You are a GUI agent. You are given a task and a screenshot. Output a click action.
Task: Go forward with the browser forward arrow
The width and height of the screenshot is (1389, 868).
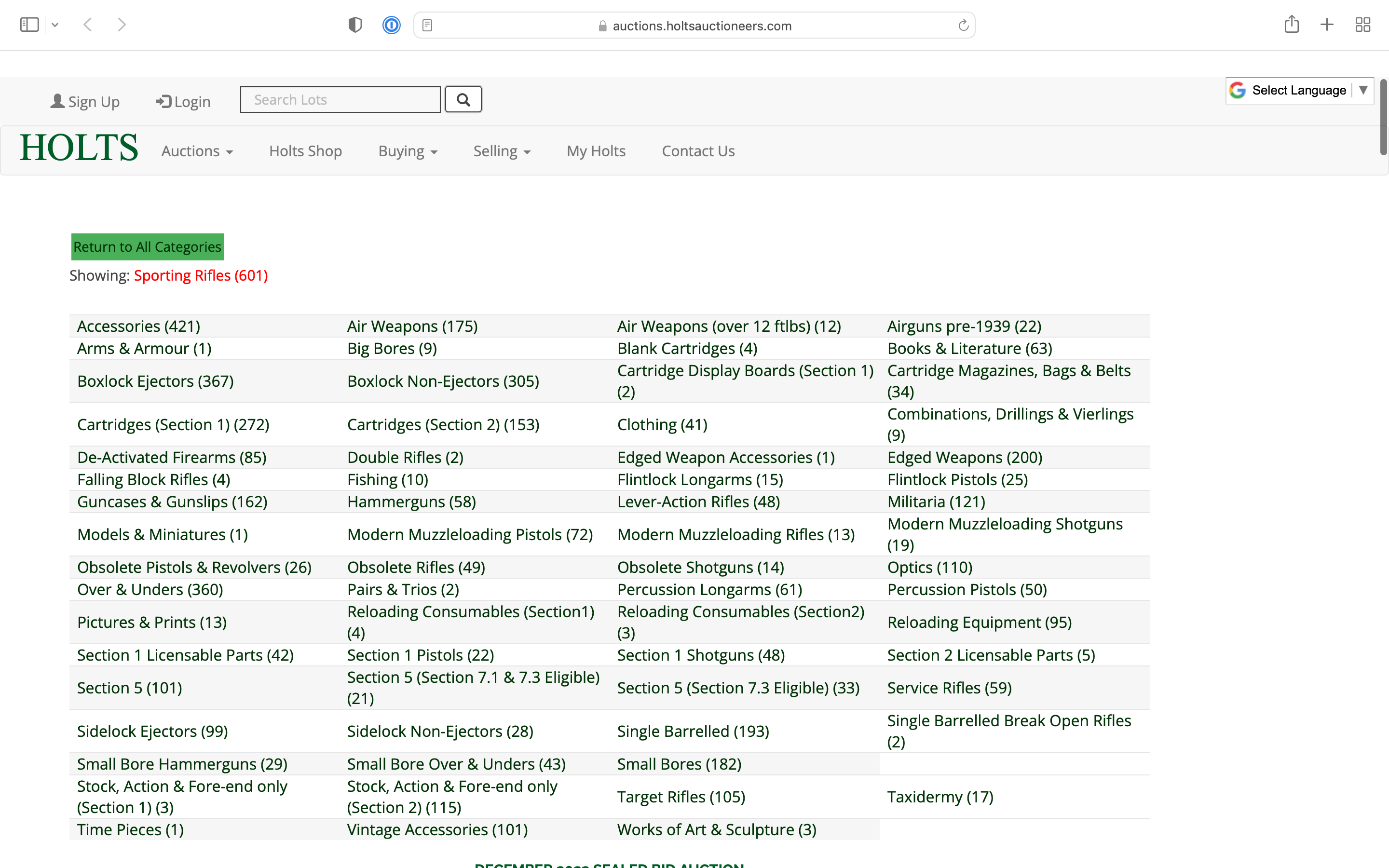pos(122,25)
